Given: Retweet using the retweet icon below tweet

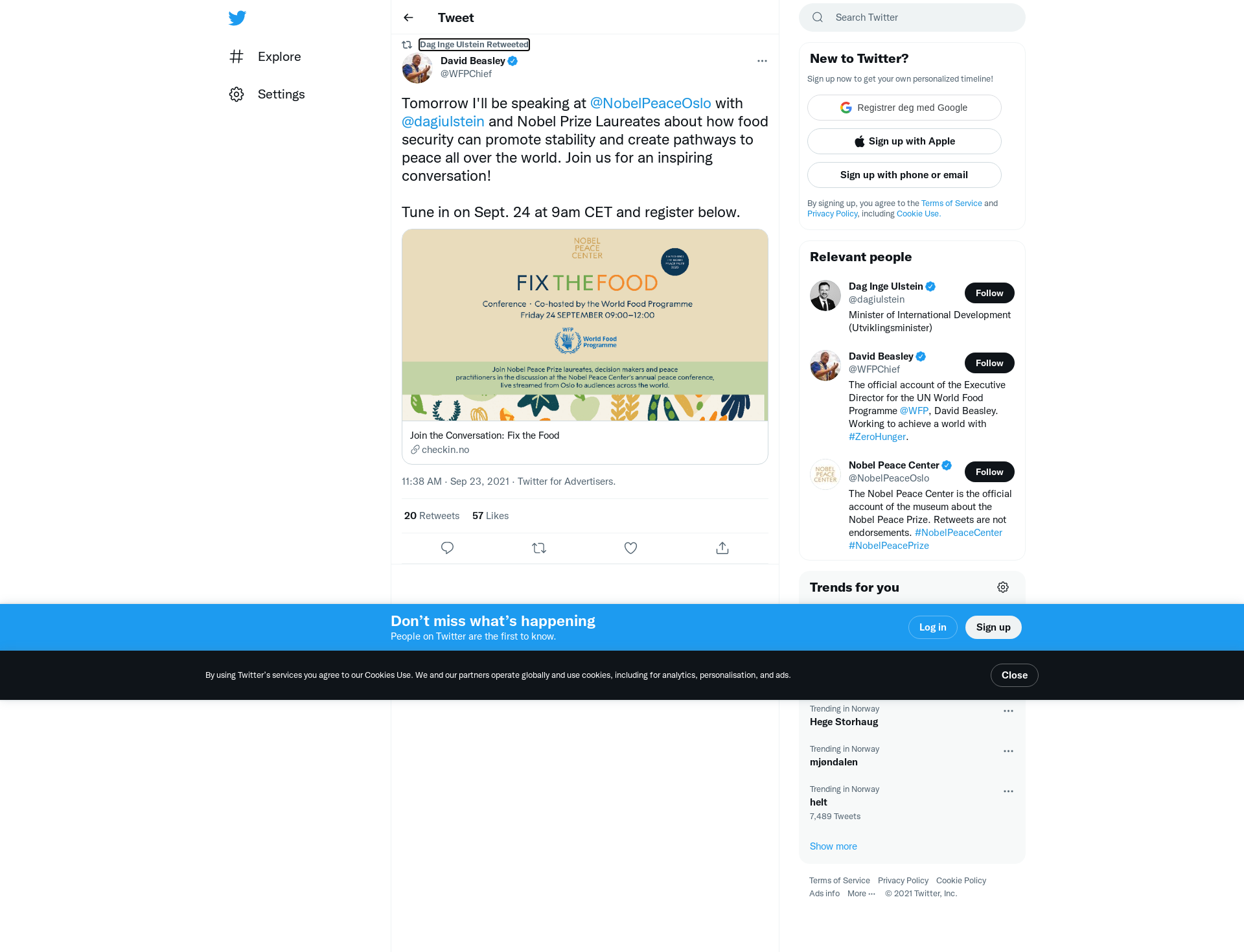Looking at the screenshot, I should [x=539, y=548].
